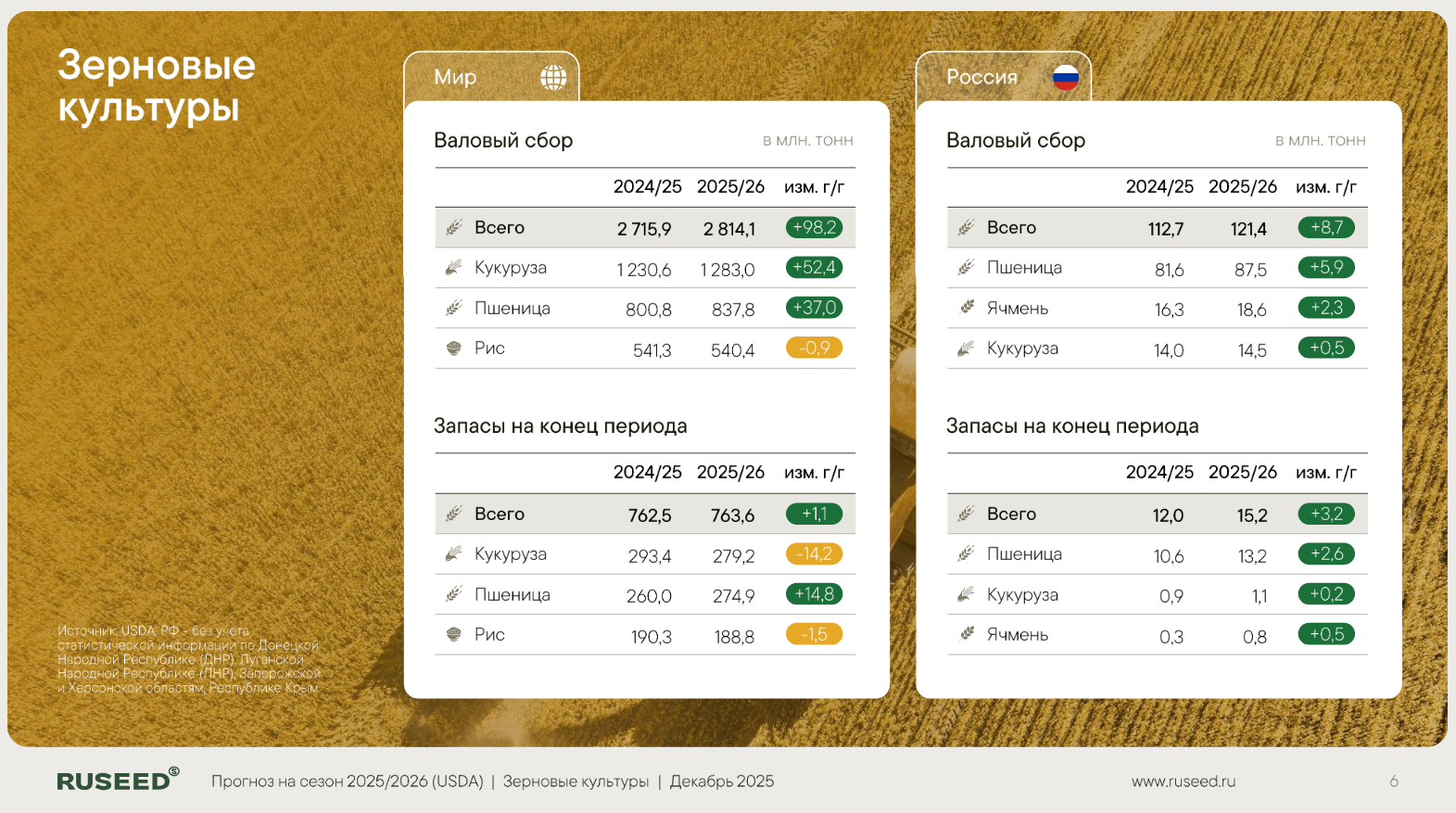Click the rice bowl icon in world Запасы table
This screenshot has width=1456, height=813.
[x=453, y=635]
